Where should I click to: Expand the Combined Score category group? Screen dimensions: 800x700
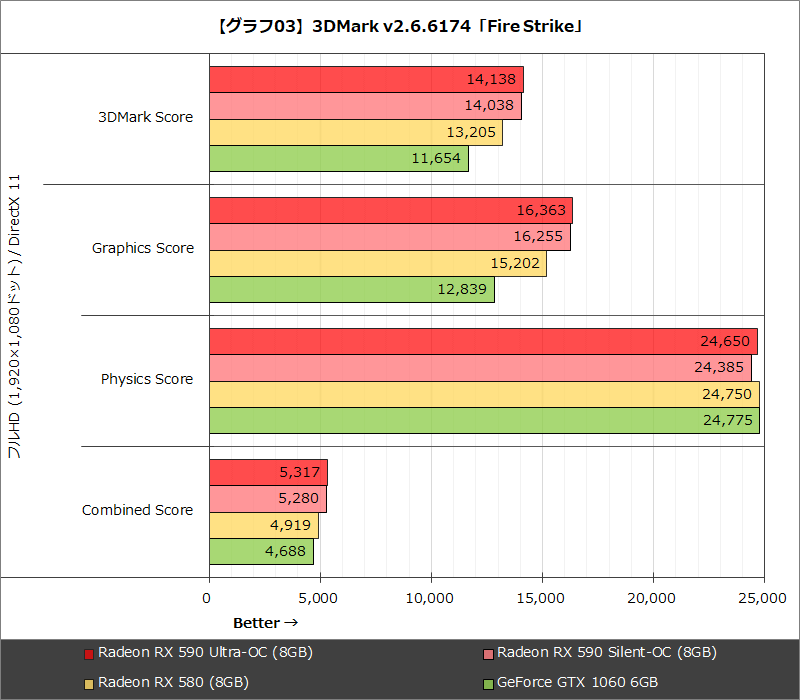(137, 510)
